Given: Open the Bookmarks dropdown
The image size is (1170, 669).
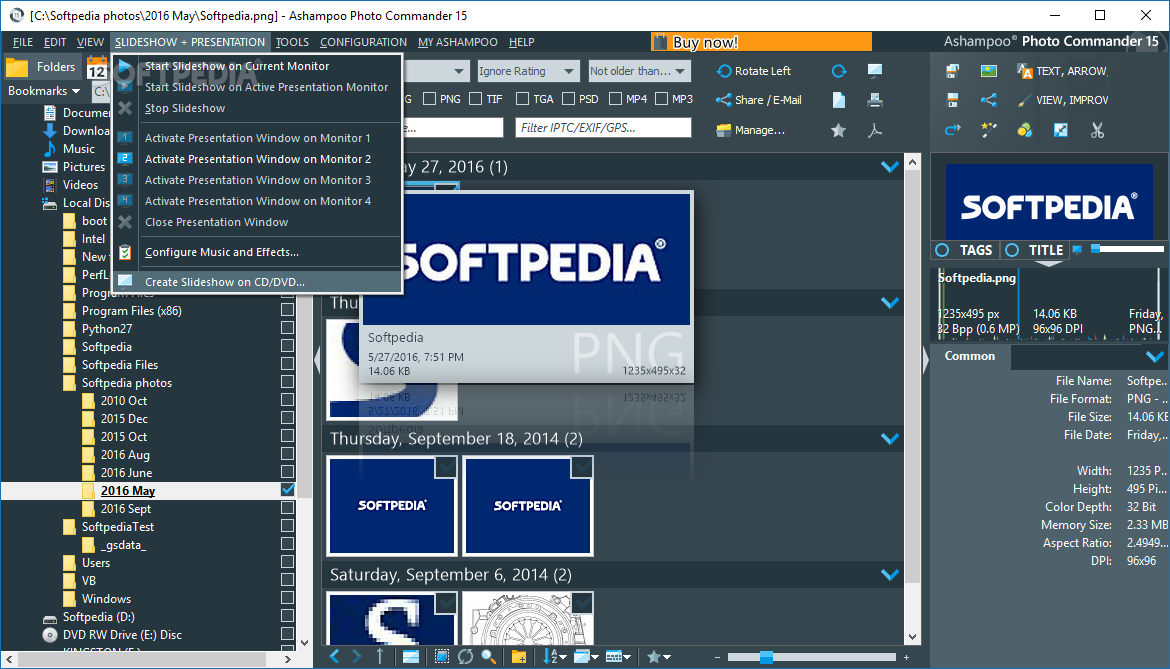Looking at the screenshot, I should click(x=44, y=91).
